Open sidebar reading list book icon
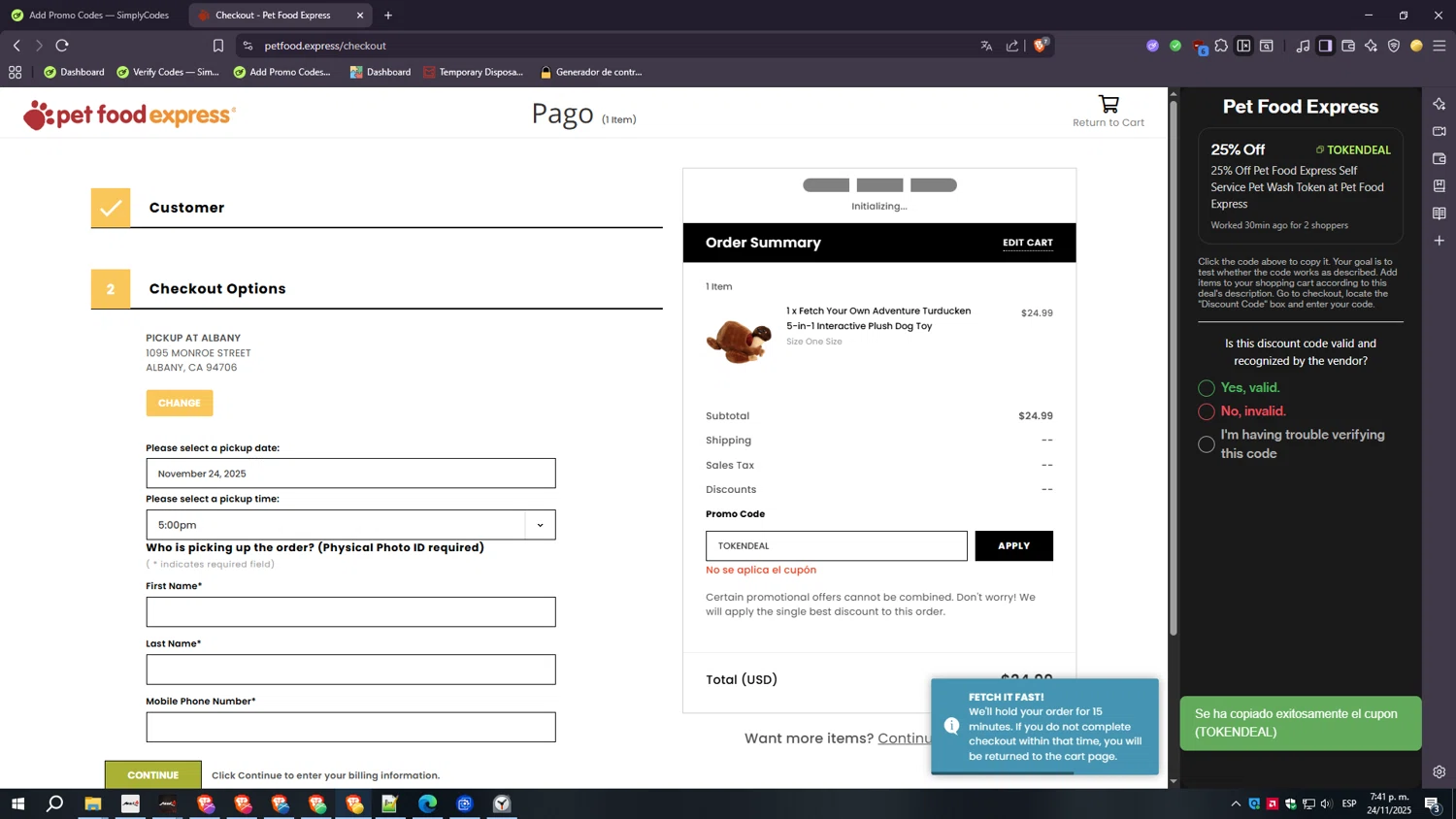1456x819 pixels. 1439,213
